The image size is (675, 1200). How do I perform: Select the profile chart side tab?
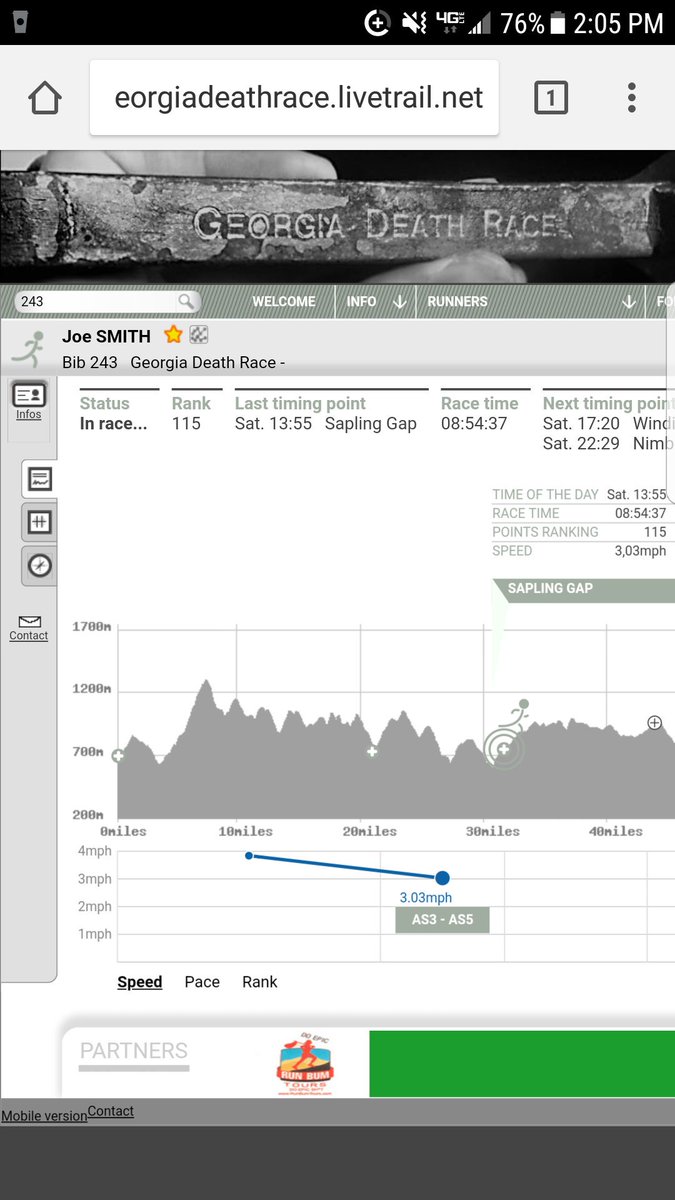click(x=39, y=479)
